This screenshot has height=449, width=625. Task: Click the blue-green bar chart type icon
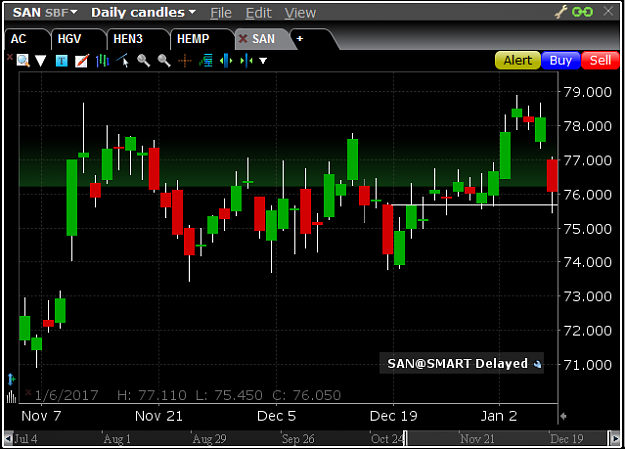(x=102, y=61)
